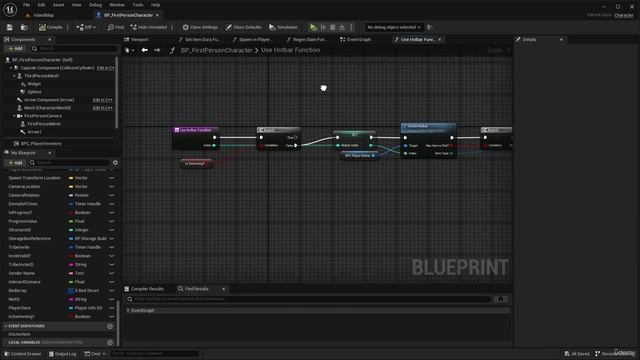Click the green Play button
This screenshot has width=640, height=360.
click(x=313, y=27)
